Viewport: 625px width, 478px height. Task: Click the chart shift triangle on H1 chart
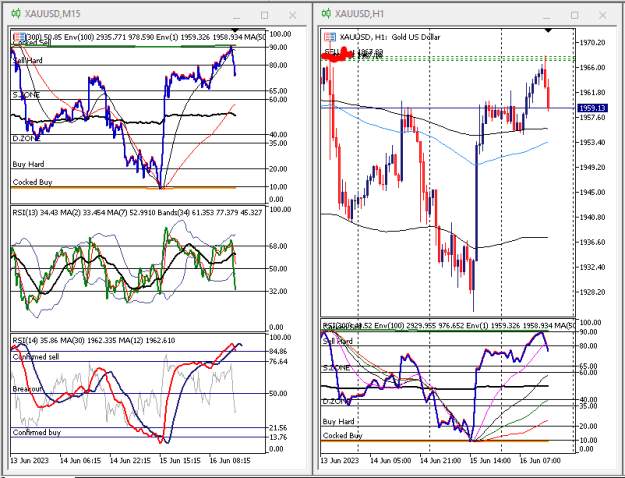pos(548,30)
